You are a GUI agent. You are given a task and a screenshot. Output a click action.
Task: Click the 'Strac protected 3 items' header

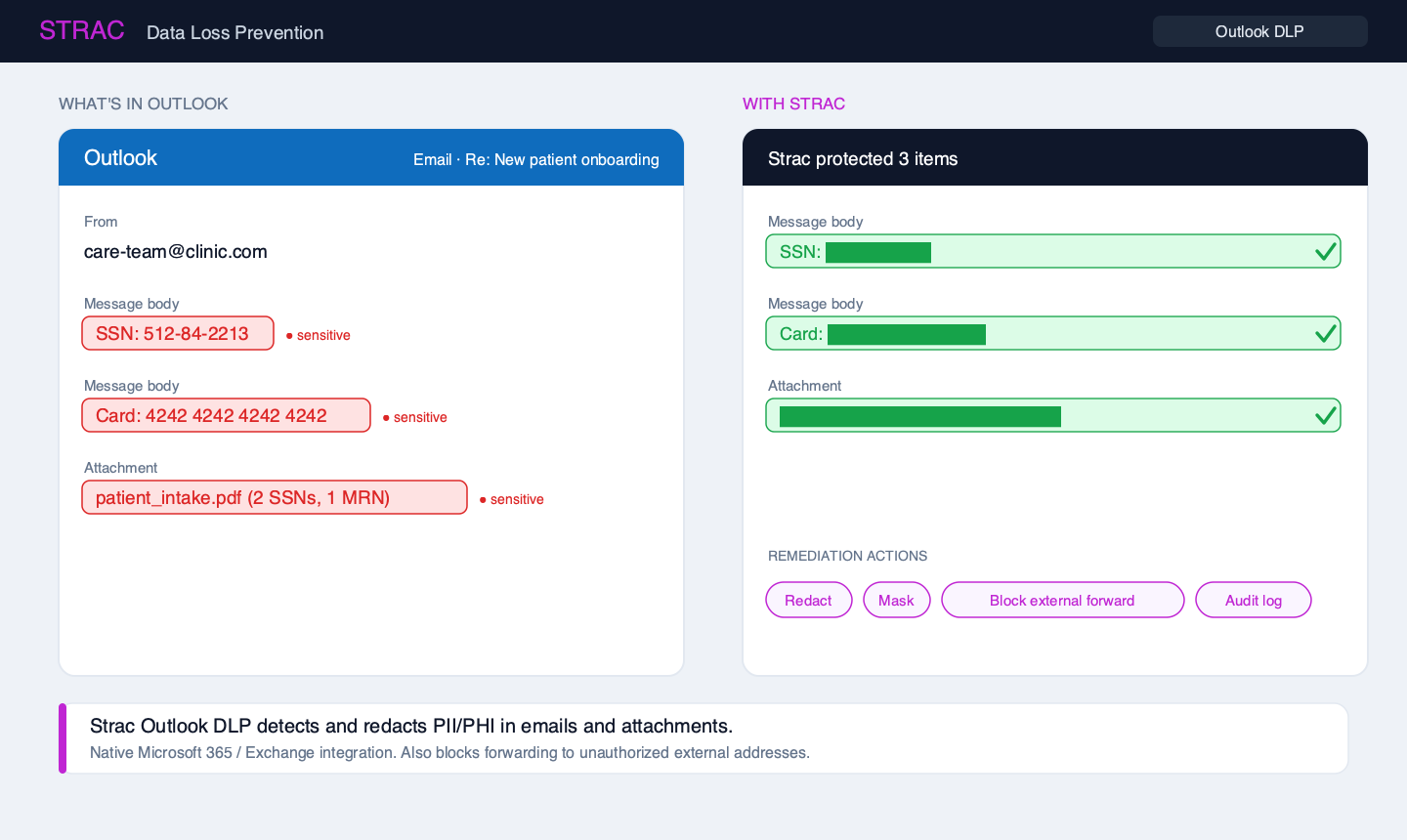[x=863, y=159]
